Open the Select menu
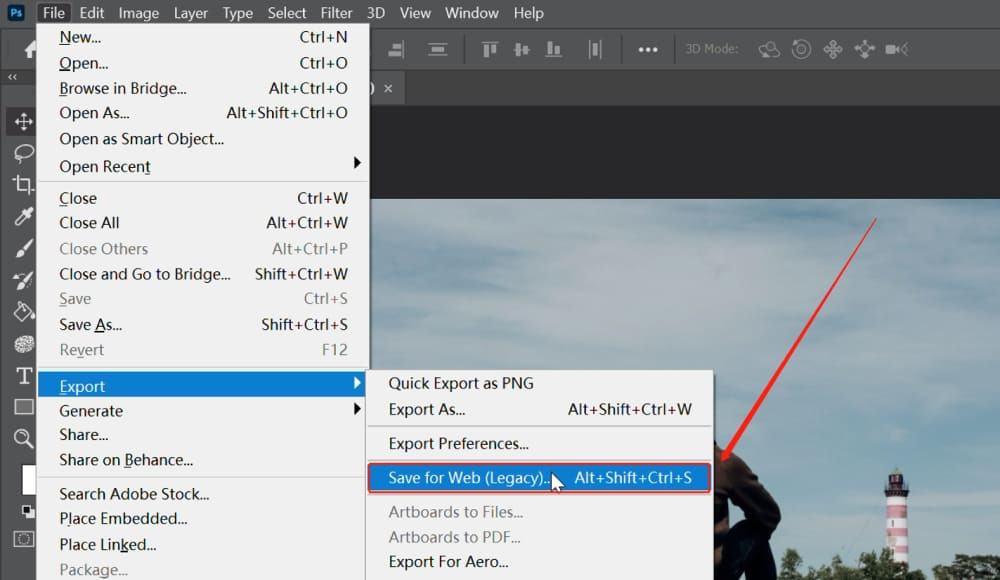Viewport: 1000px width, 580px height. click(x=286, y=13)
